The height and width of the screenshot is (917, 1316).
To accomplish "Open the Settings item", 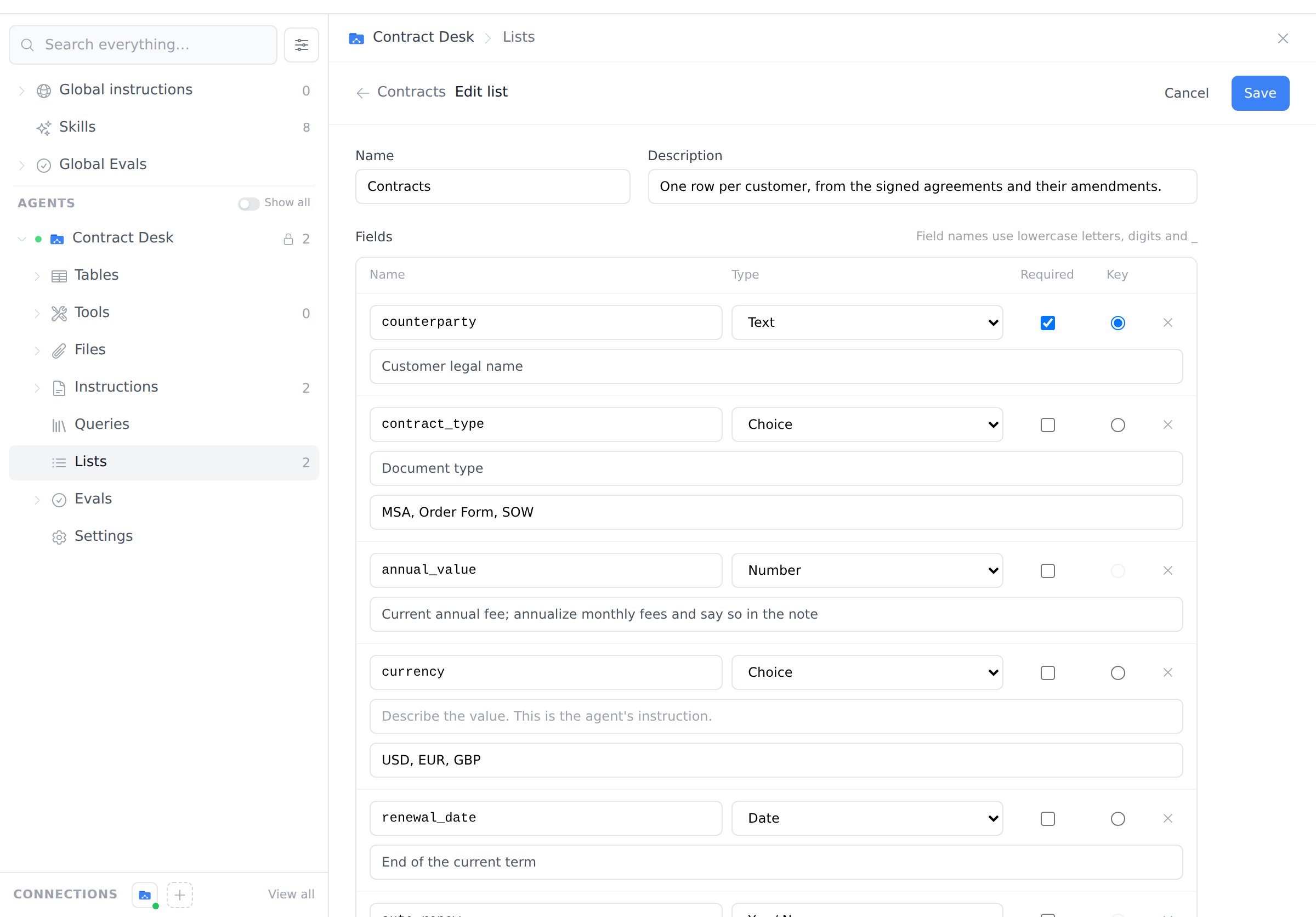I will (164, 536).
